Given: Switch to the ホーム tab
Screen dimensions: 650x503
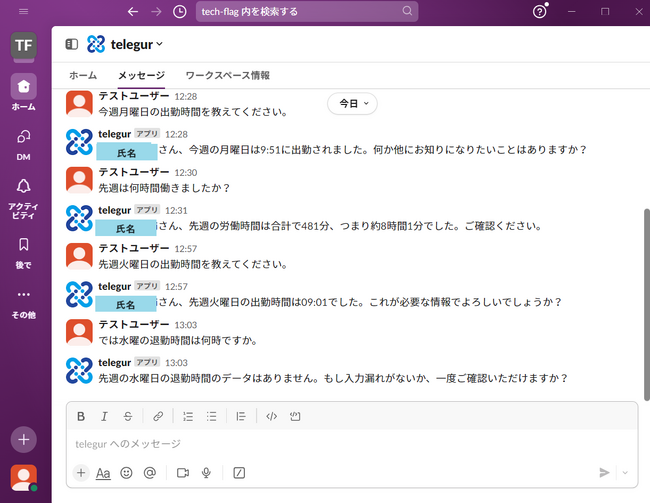Looking at the screenshot, I should [83, 75].
